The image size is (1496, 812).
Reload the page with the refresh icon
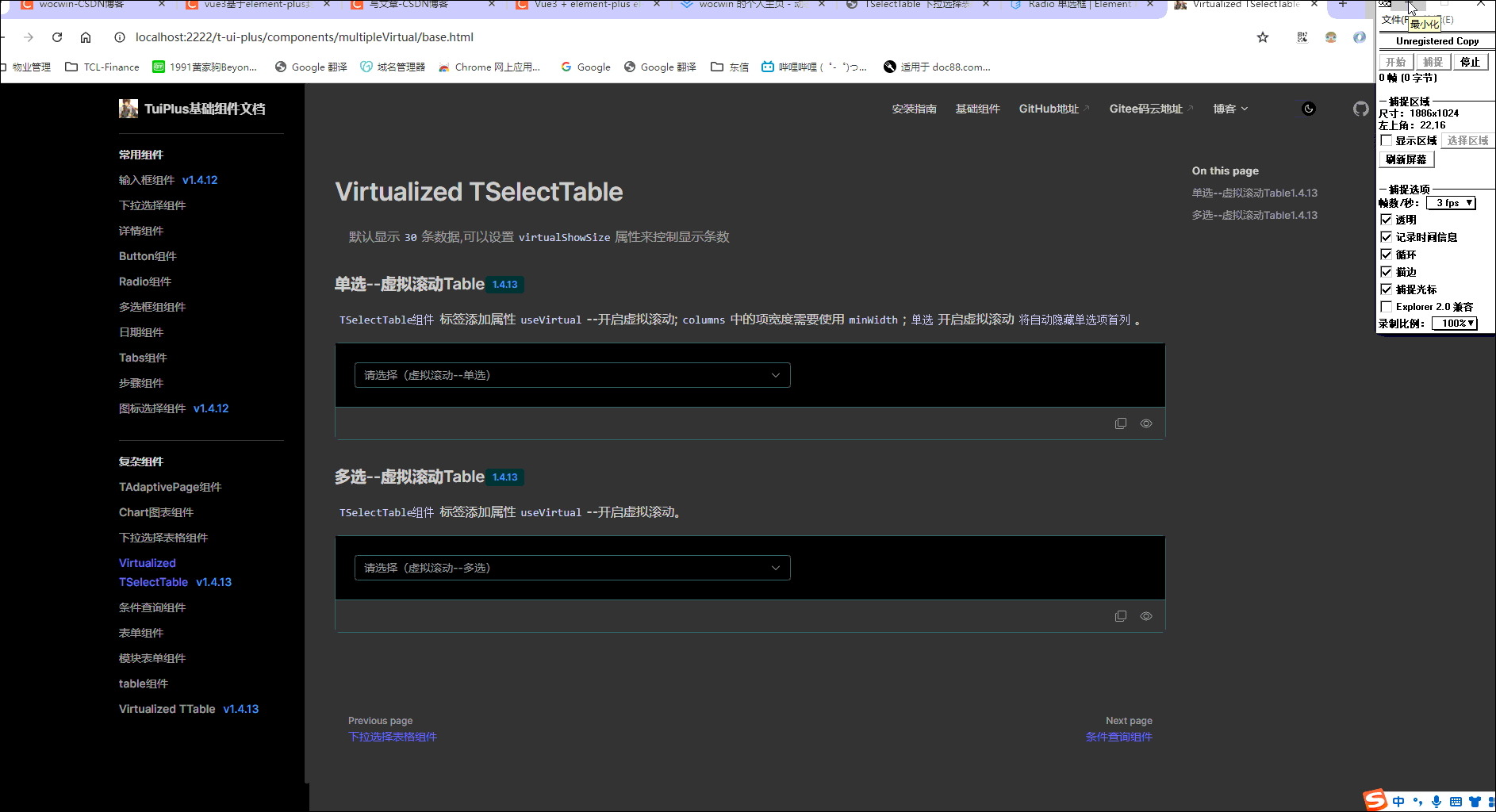click(x=56, y=36)
